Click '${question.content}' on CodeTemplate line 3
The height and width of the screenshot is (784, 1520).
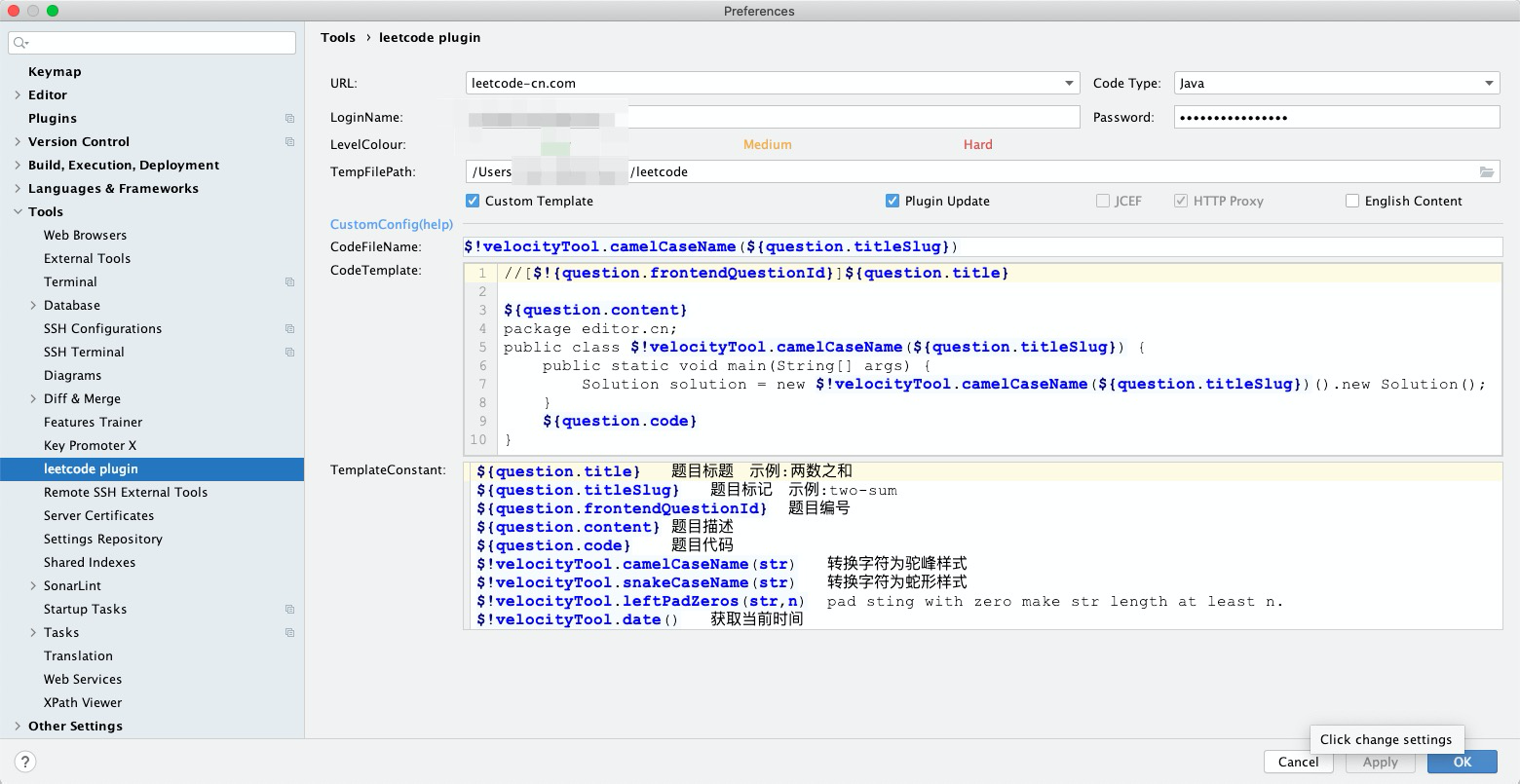coord(595,310)
